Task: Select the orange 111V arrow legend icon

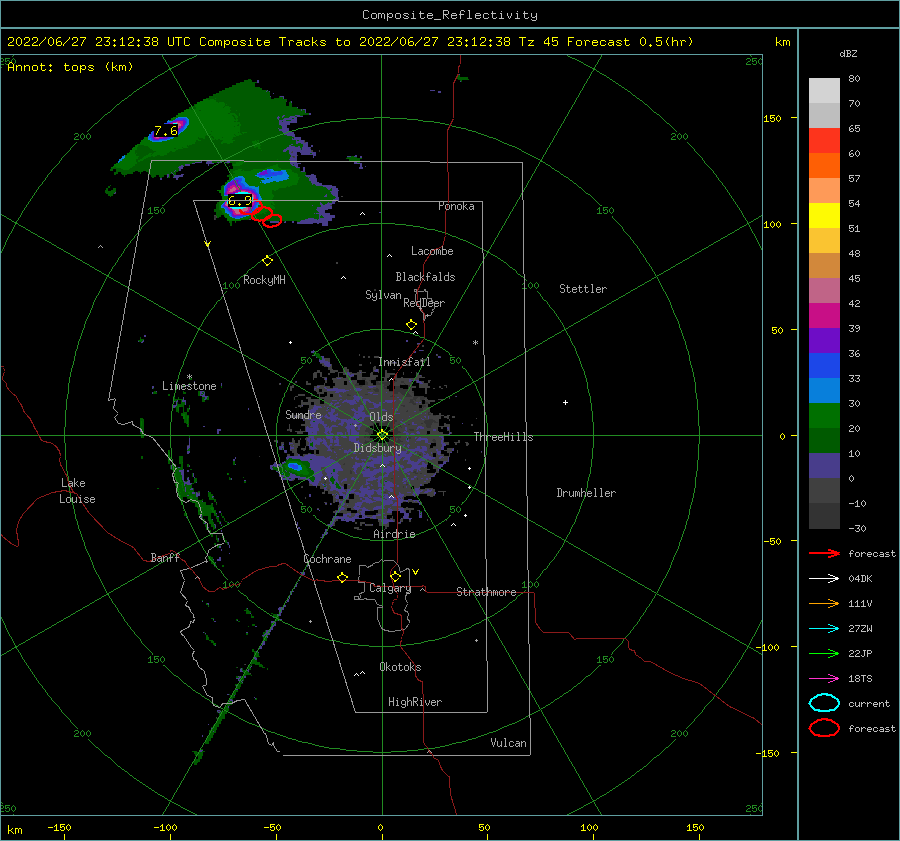Action: click(824, 603)
